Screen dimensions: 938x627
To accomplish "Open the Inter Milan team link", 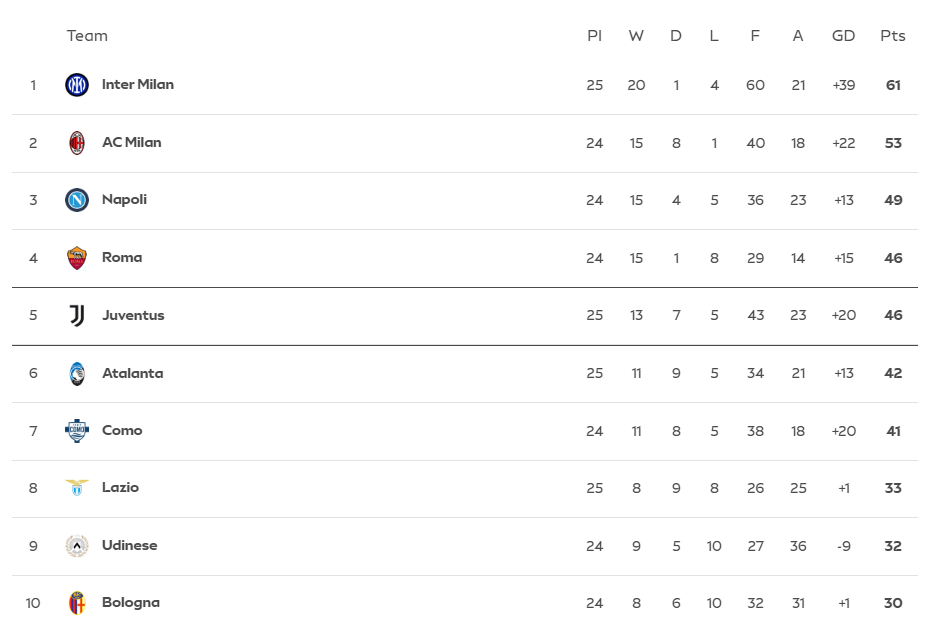I will point(138,85).
